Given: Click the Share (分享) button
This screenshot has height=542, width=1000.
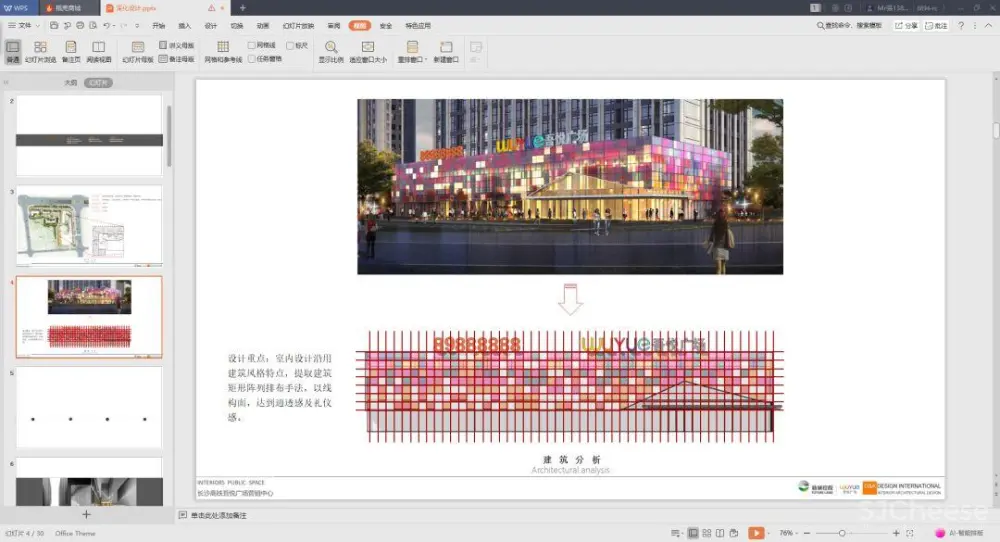Looking at the screenshot, I should tap(906, 25).
